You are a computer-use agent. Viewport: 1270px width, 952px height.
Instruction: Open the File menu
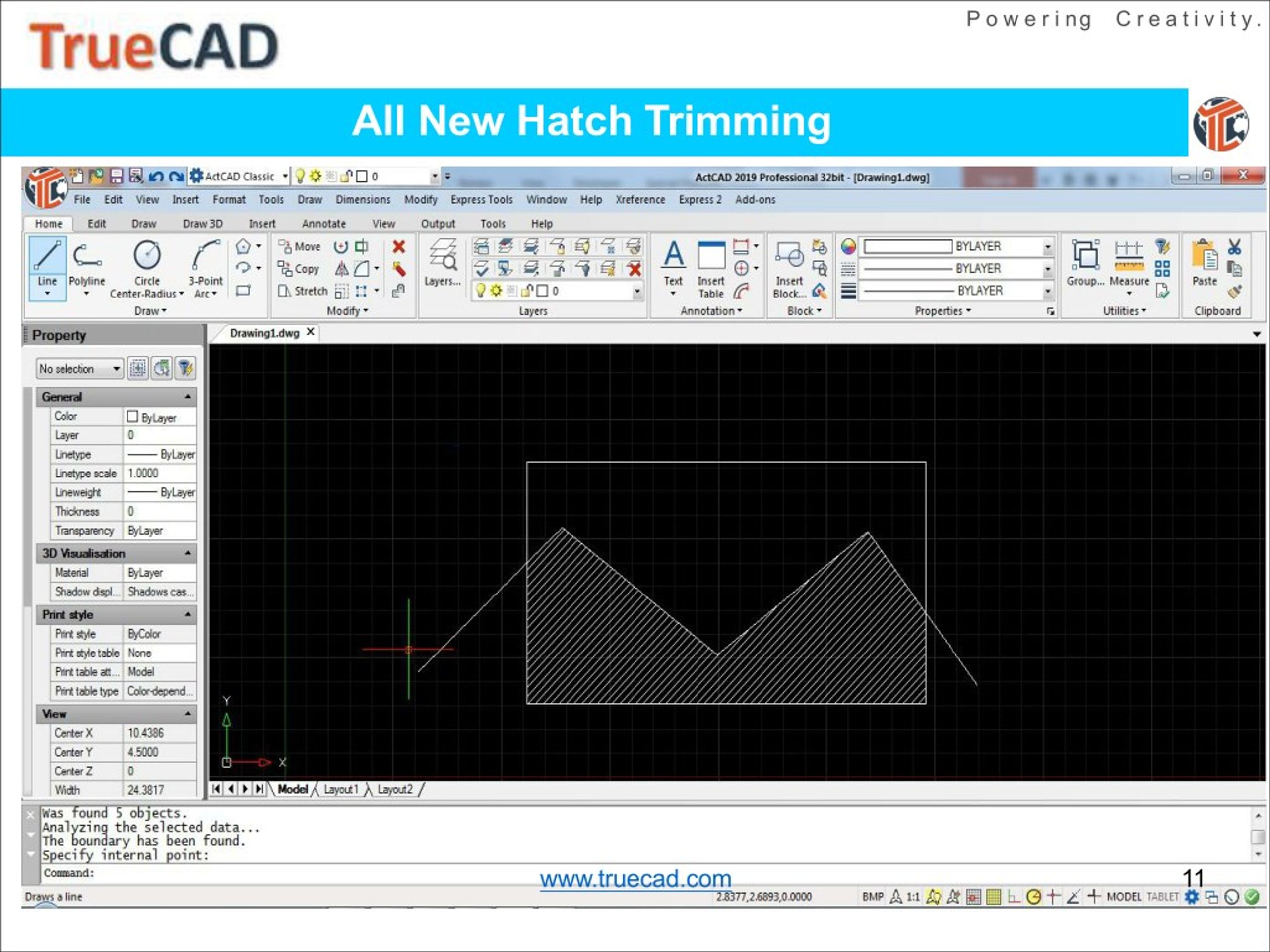[x=82, y=200]
